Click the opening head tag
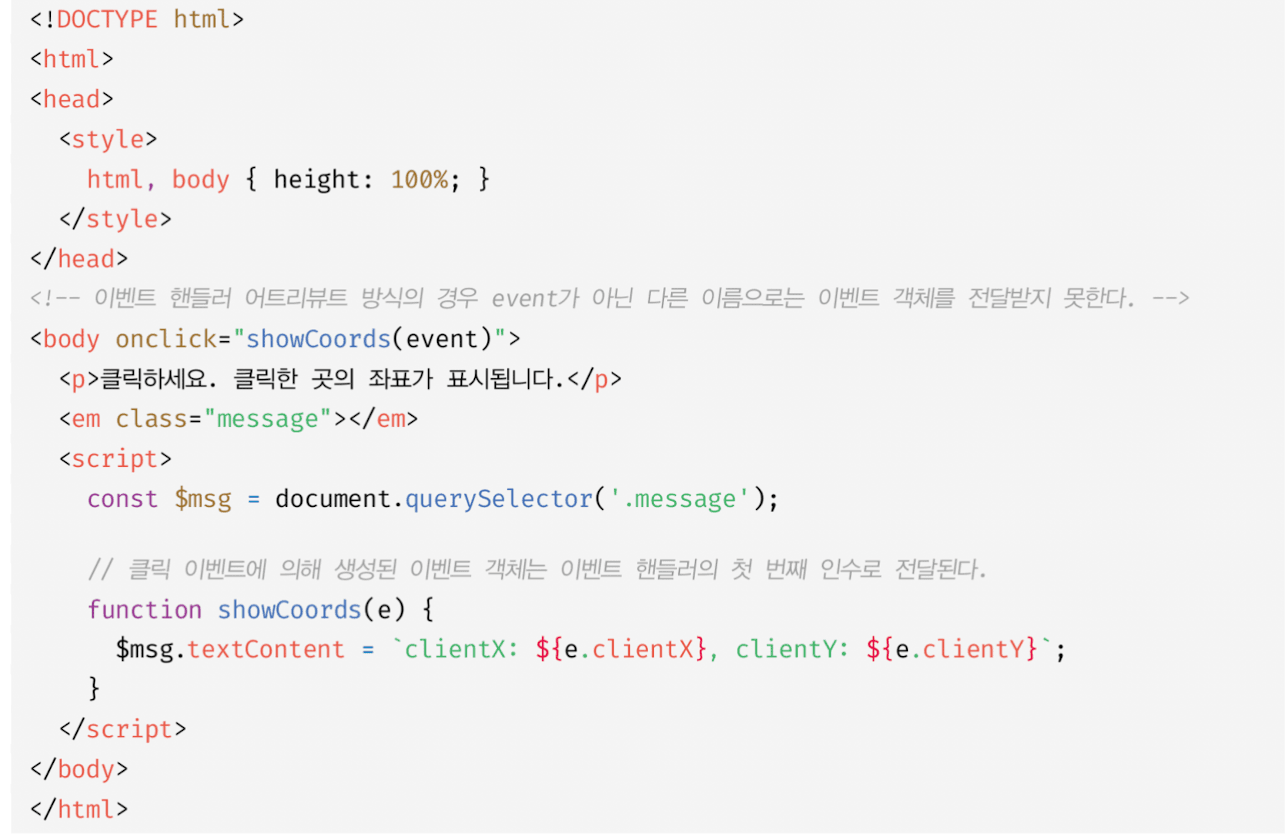1286x838 pixels. tap(72, 99)
